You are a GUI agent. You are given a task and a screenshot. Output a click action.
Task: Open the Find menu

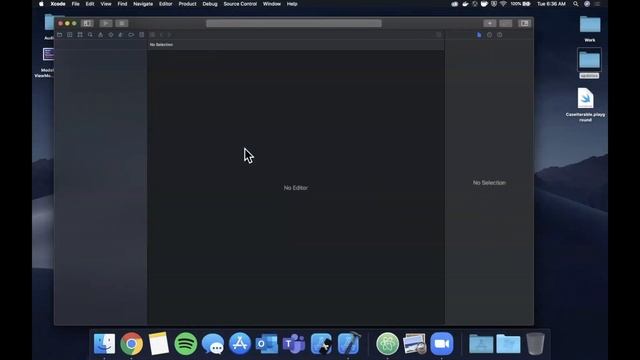point(122,4)
